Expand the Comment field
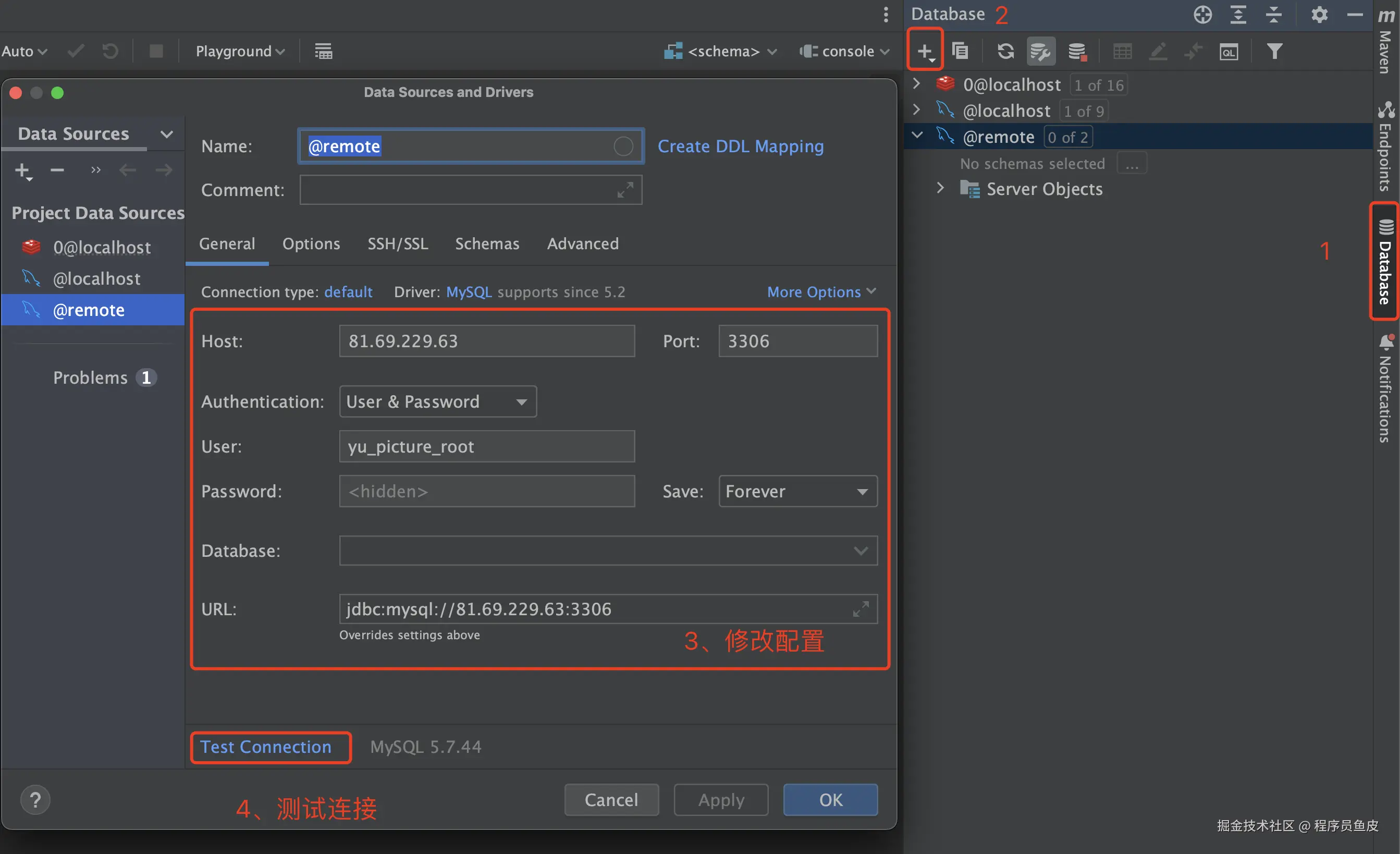 tap(625, 190)
